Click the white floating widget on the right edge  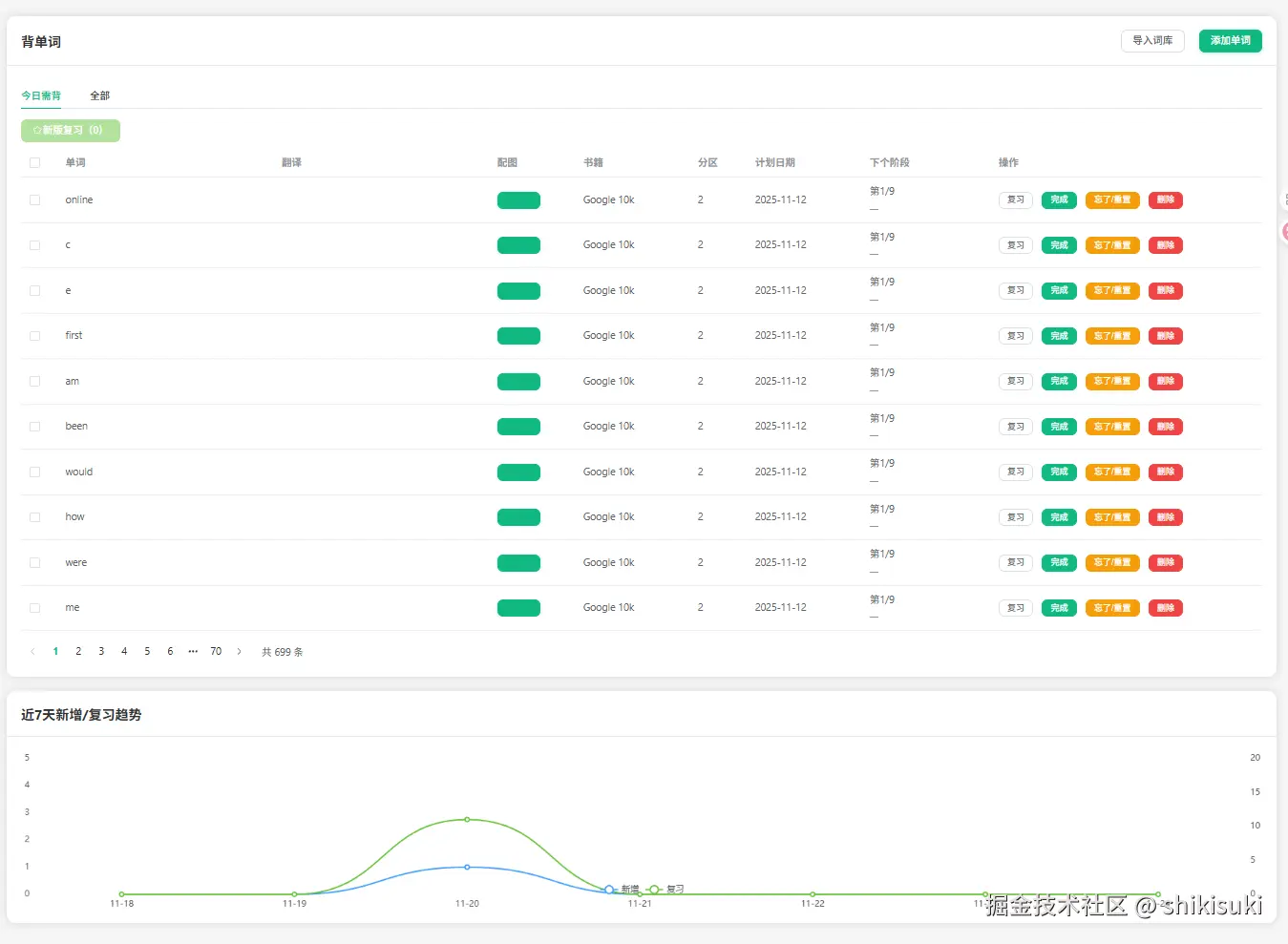pos(1285,198)
